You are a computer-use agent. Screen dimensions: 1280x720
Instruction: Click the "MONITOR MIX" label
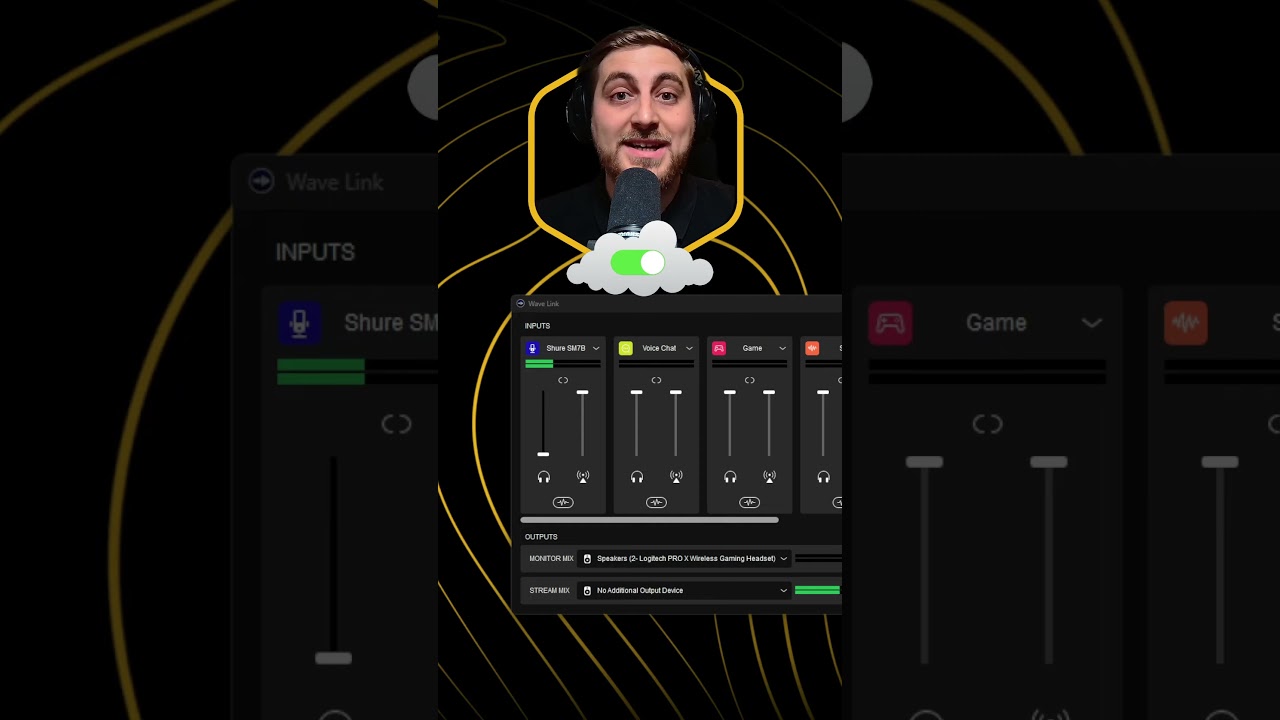(551, 559)
